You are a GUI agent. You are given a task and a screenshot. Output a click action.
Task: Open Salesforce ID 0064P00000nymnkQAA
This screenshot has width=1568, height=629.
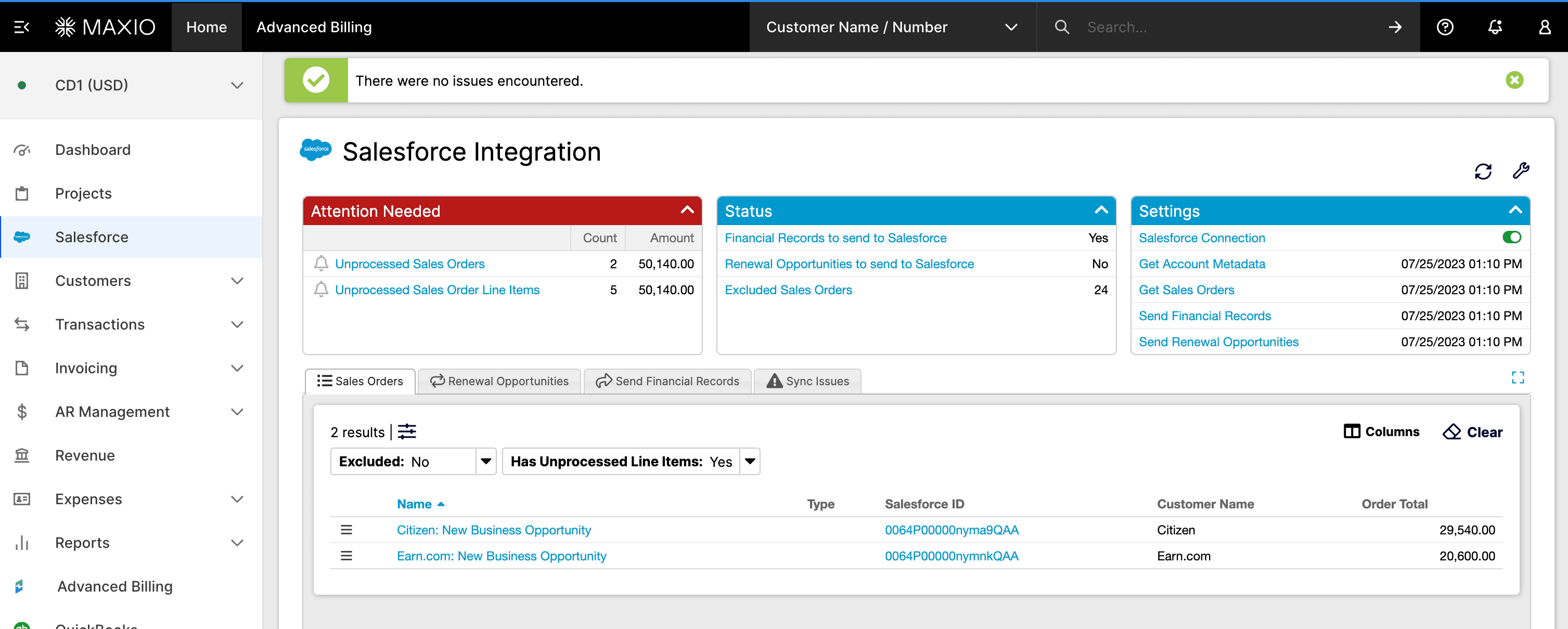coord(952,557)
